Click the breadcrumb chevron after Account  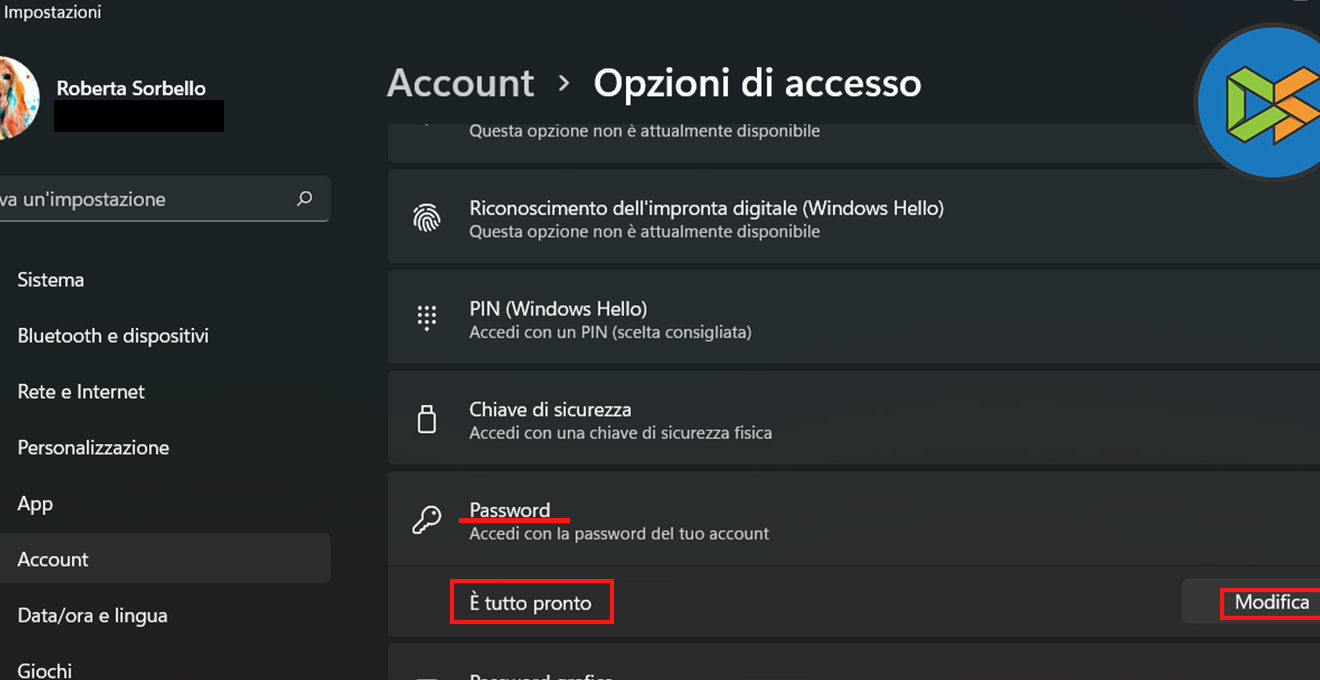pyautogui.click(x=564, y=83)
